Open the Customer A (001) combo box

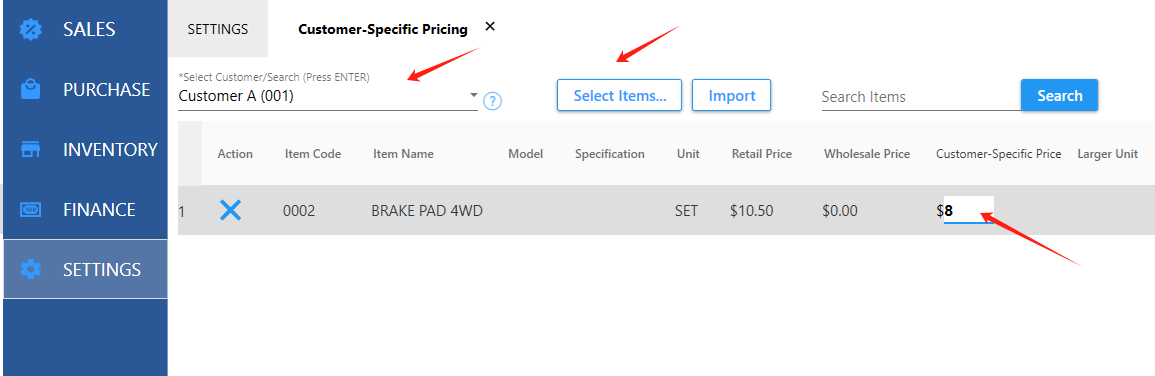[328, 96]
